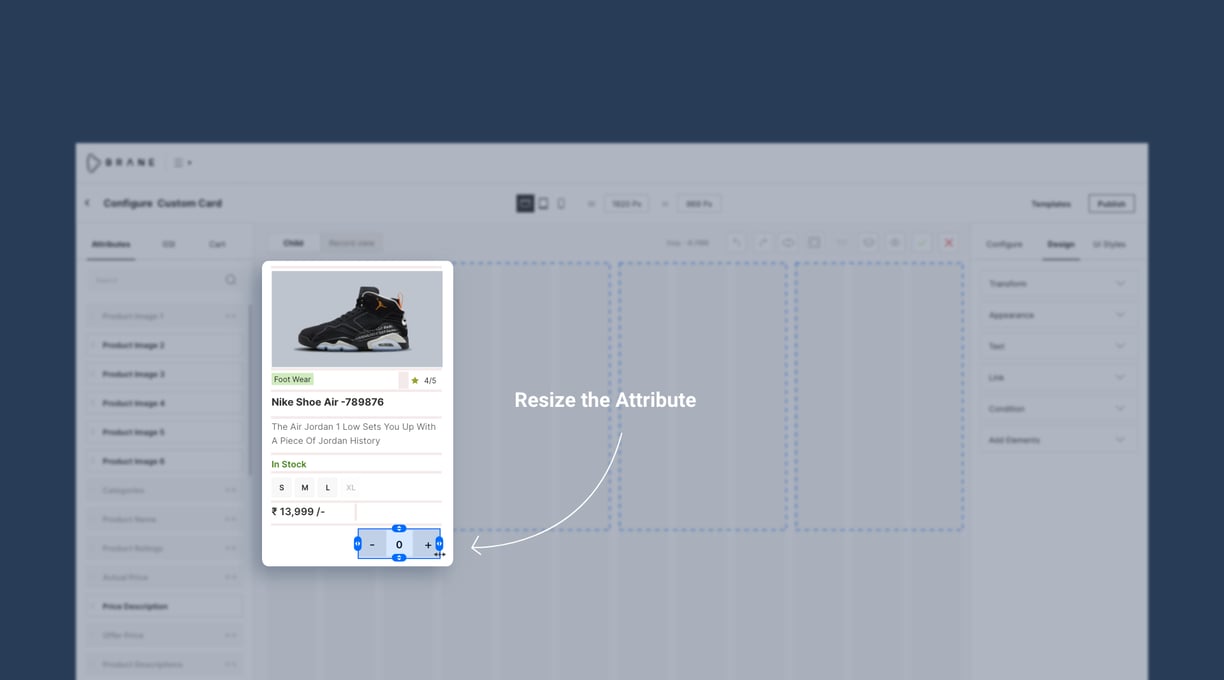Click the Nike Shoe Air -789876 title
The height and width of the screenshot is (680, 1224).
click(328, 402)
